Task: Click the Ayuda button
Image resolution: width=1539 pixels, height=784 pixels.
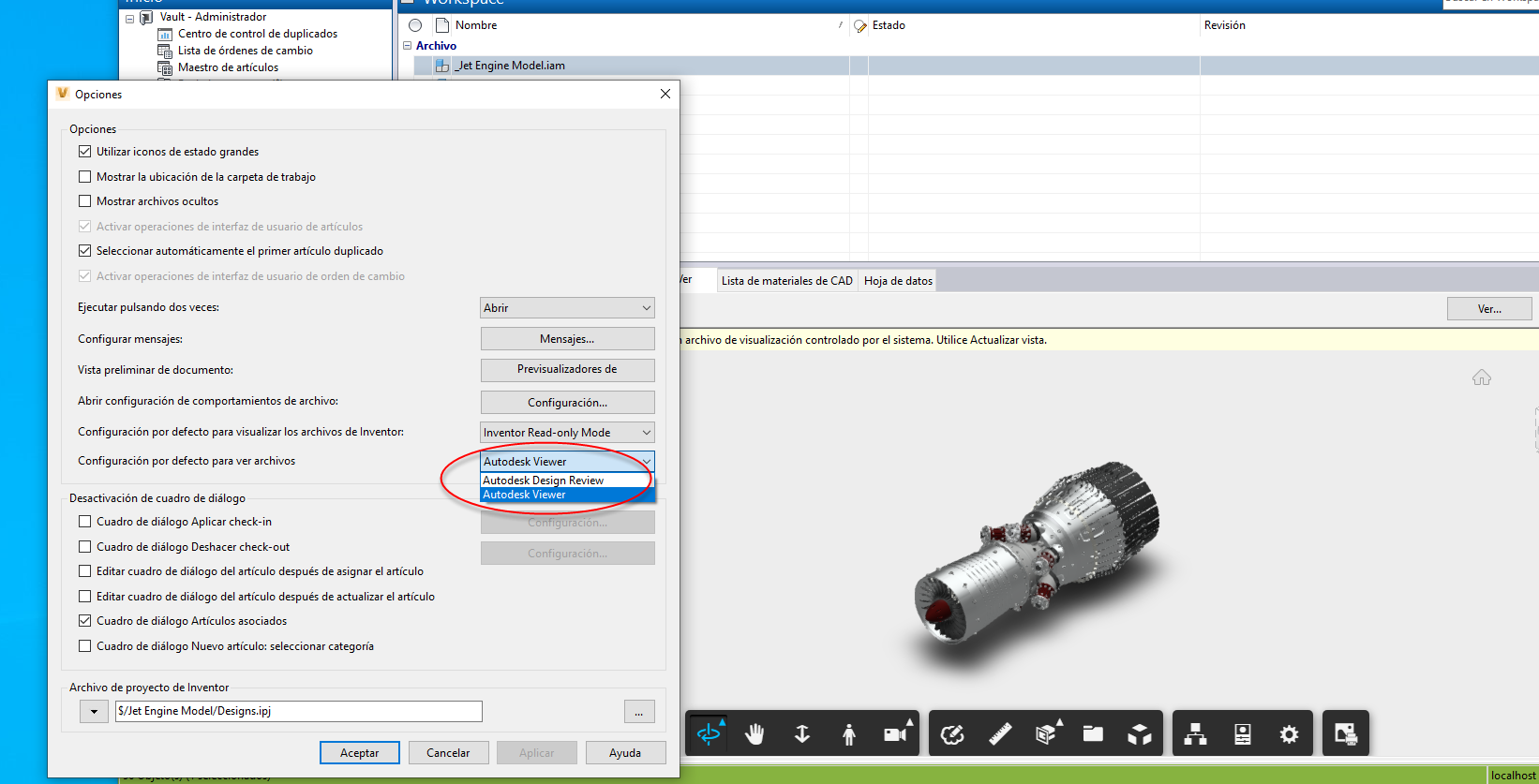Action: tap(625, 753)
